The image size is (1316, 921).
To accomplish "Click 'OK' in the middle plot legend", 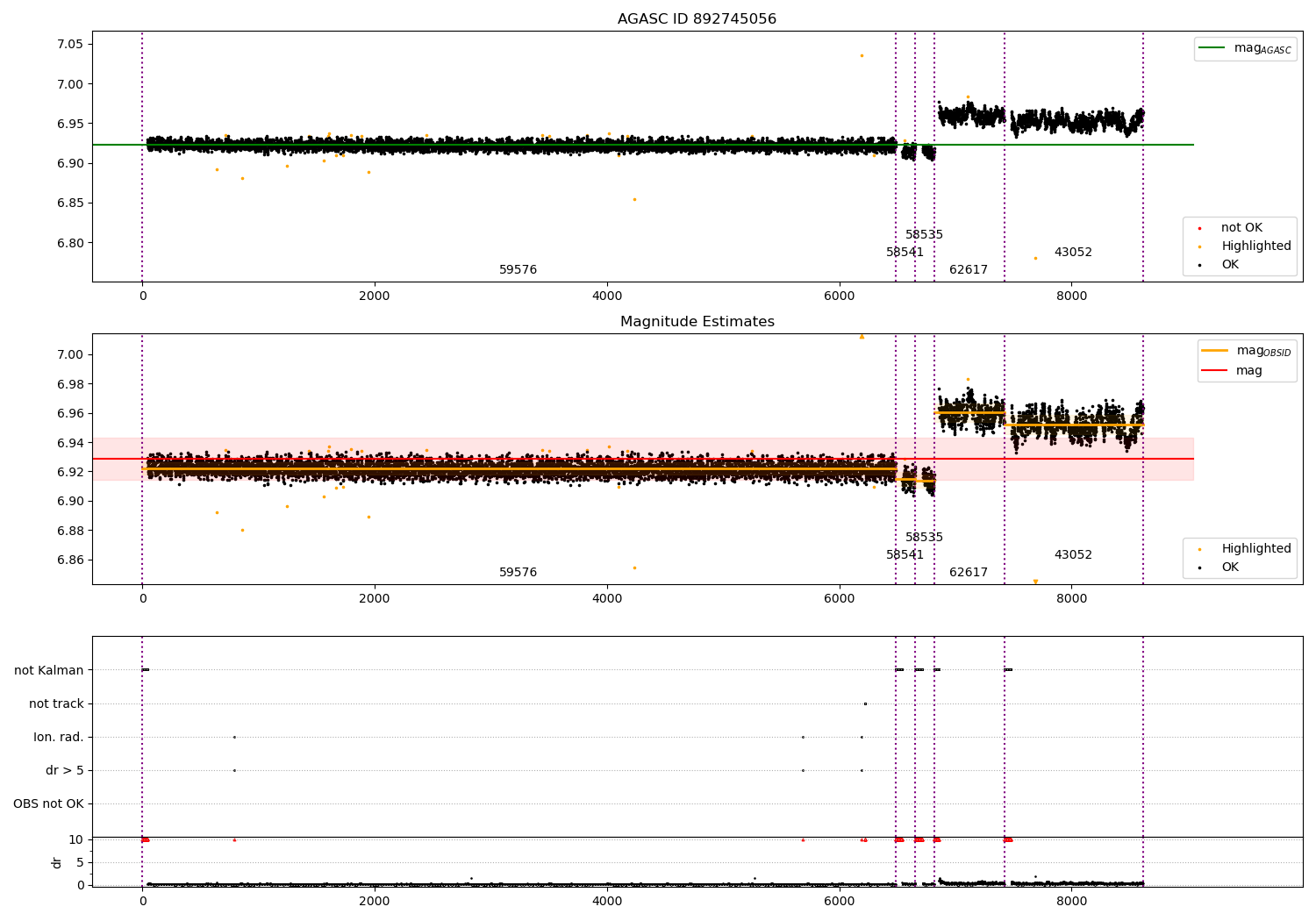I will click(1218, 568).
